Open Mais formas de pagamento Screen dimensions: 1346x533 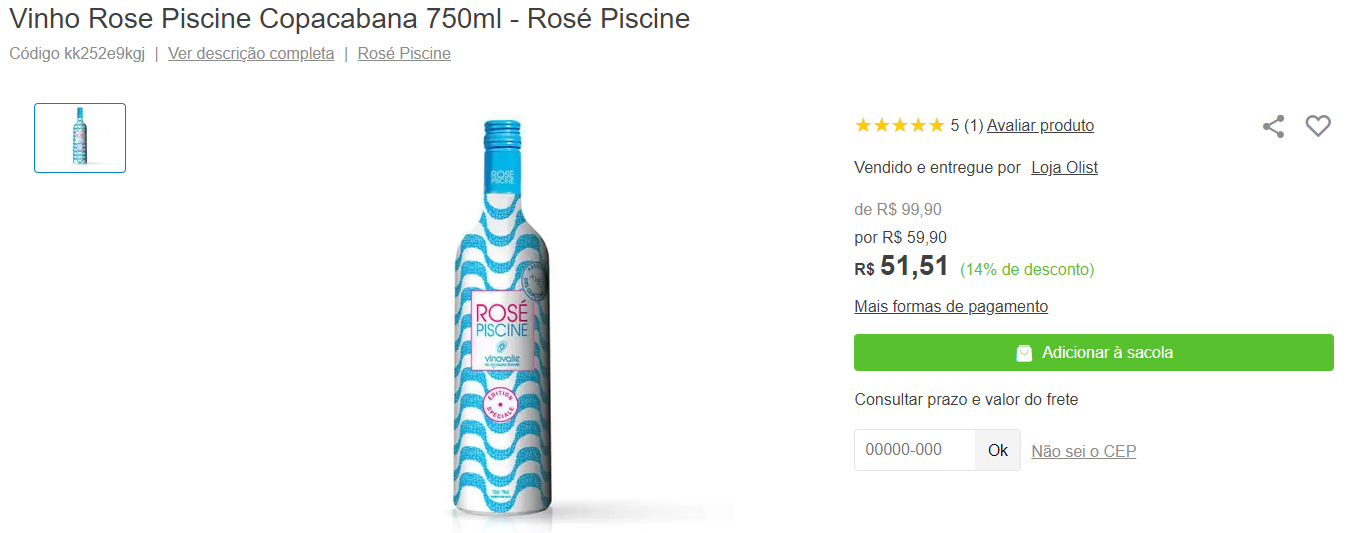(x=951, y=307)
